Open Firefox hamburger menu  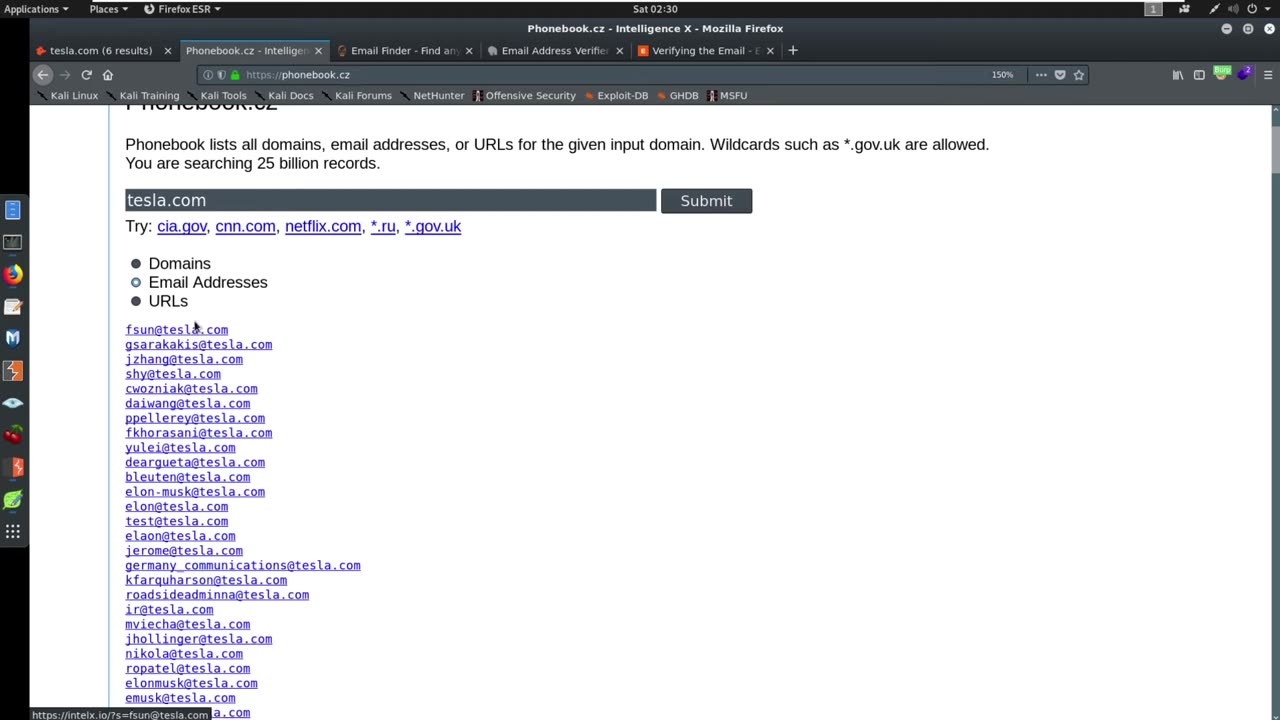[1267, 75]
